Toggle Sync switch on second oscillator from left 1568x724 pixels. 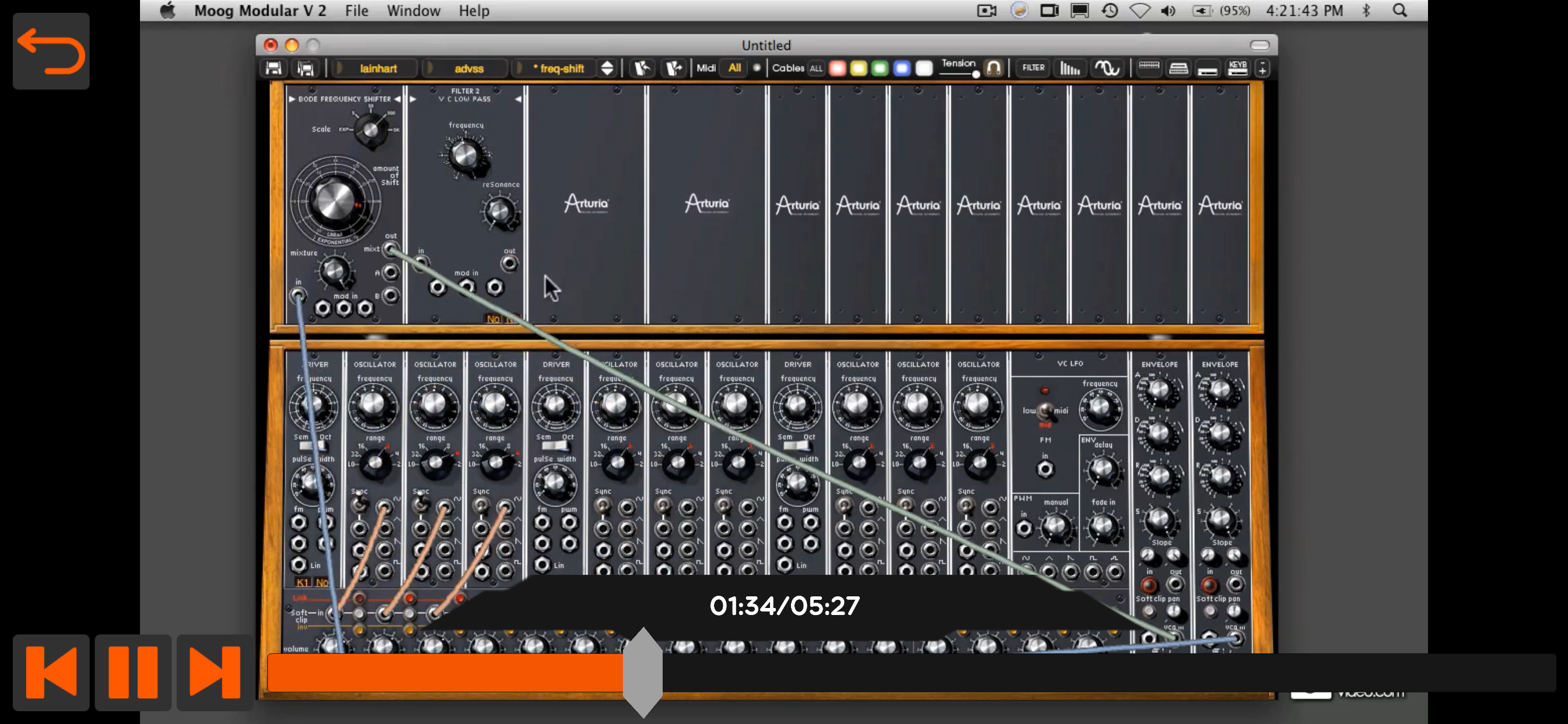pos(420,504)
